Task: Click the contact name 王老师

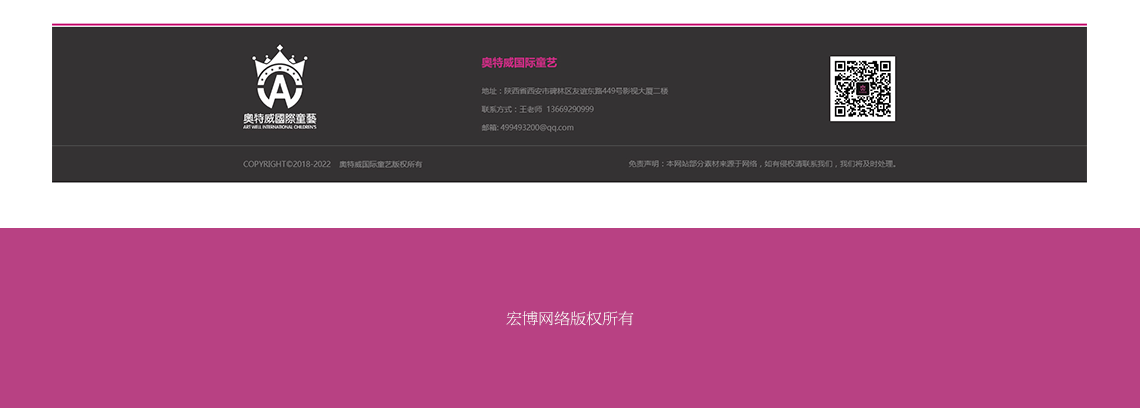Action: click(530, 109)
